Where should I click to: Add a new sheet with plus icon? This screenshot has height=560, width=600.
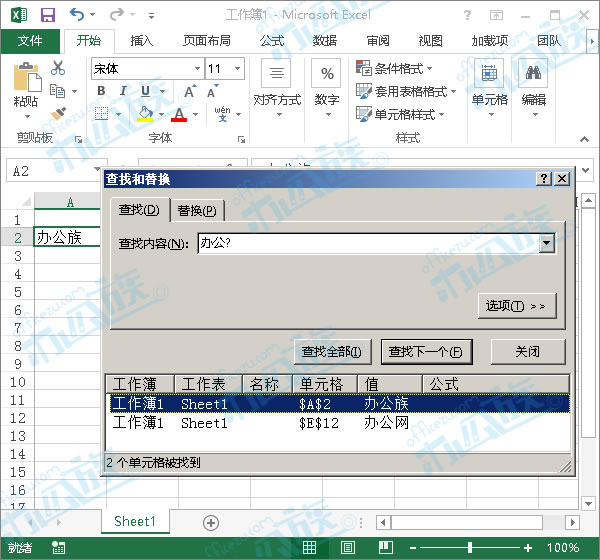(211, 522)
